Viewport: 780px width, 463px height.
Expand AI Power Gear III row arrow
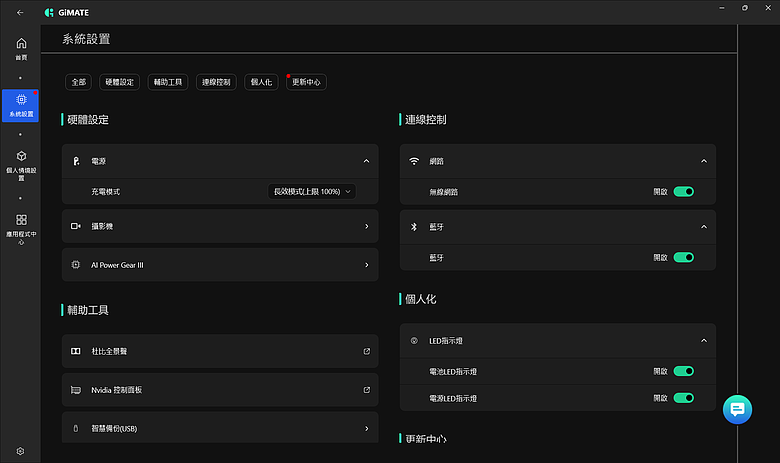pyautogui.click(x=367, y=265)
